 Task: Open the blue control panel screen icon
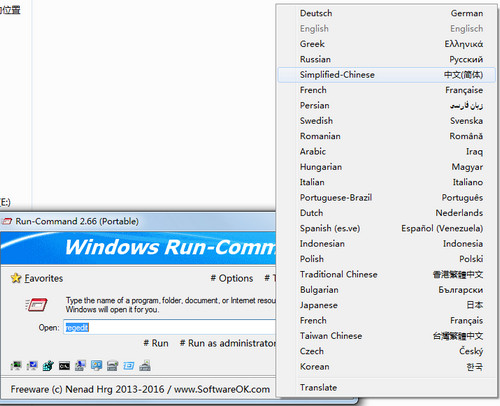pos(96,366)
